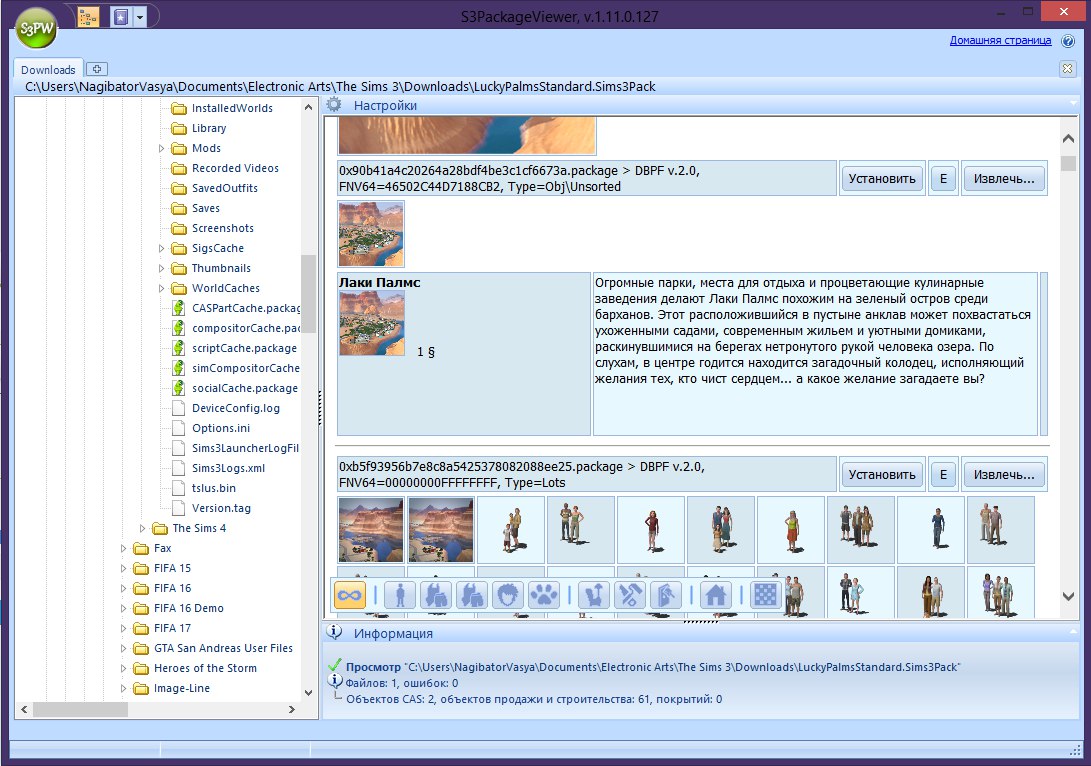
Task: Select the Version.tag file
Action: point(221,508)
